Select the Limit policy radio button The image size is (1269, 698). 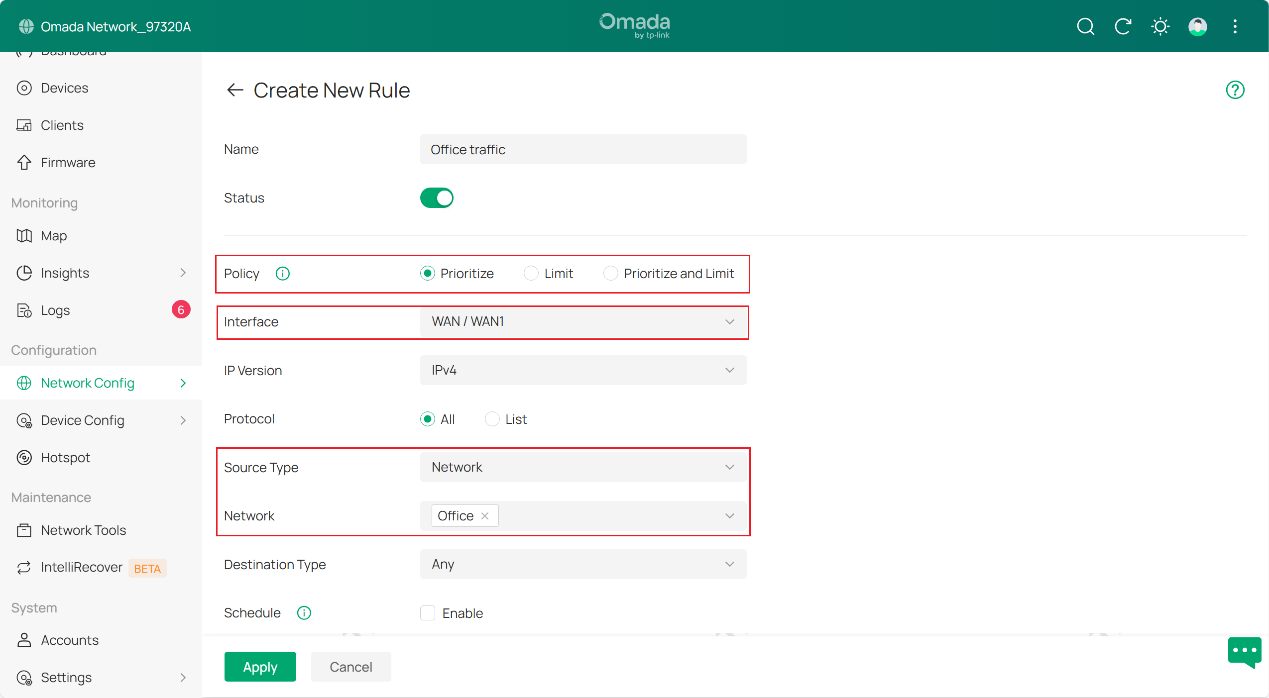point(530,272)
